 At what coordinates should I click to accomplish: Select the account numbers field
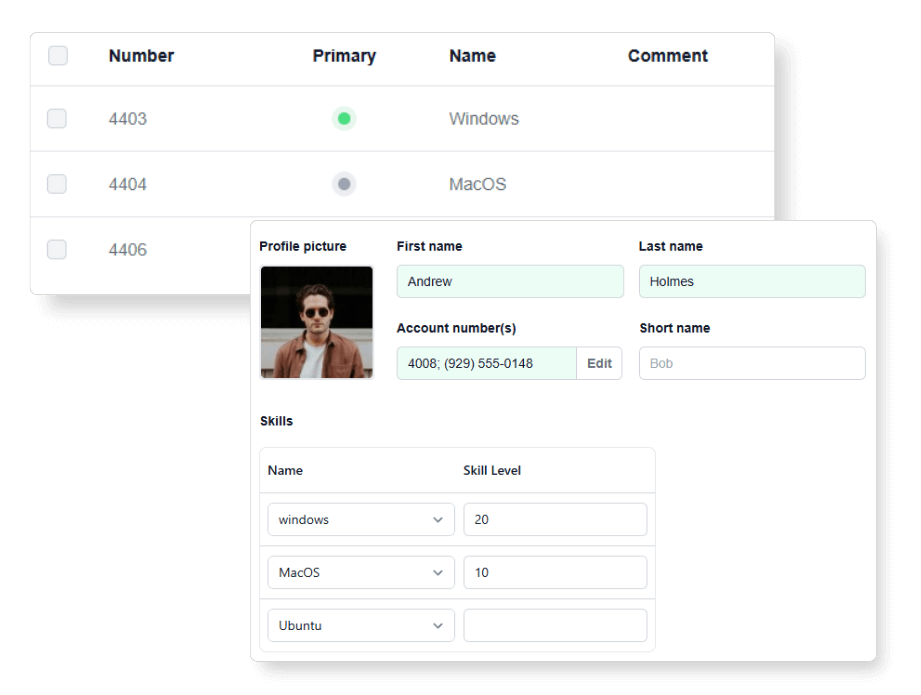pos(486,363)
